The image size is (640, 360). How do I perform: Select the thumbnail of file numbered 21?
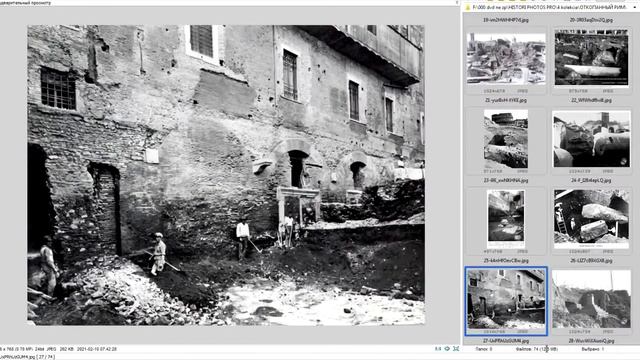coord(506,60)
